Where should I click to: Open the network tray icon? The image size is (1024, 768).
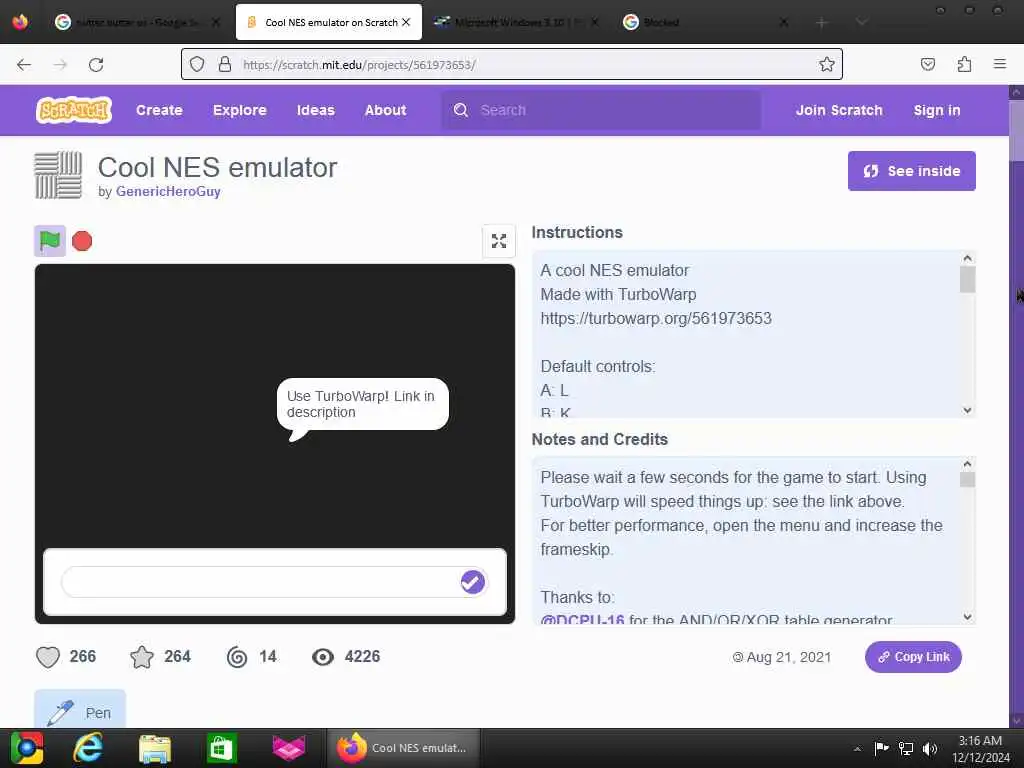click(x=906, y=748)
